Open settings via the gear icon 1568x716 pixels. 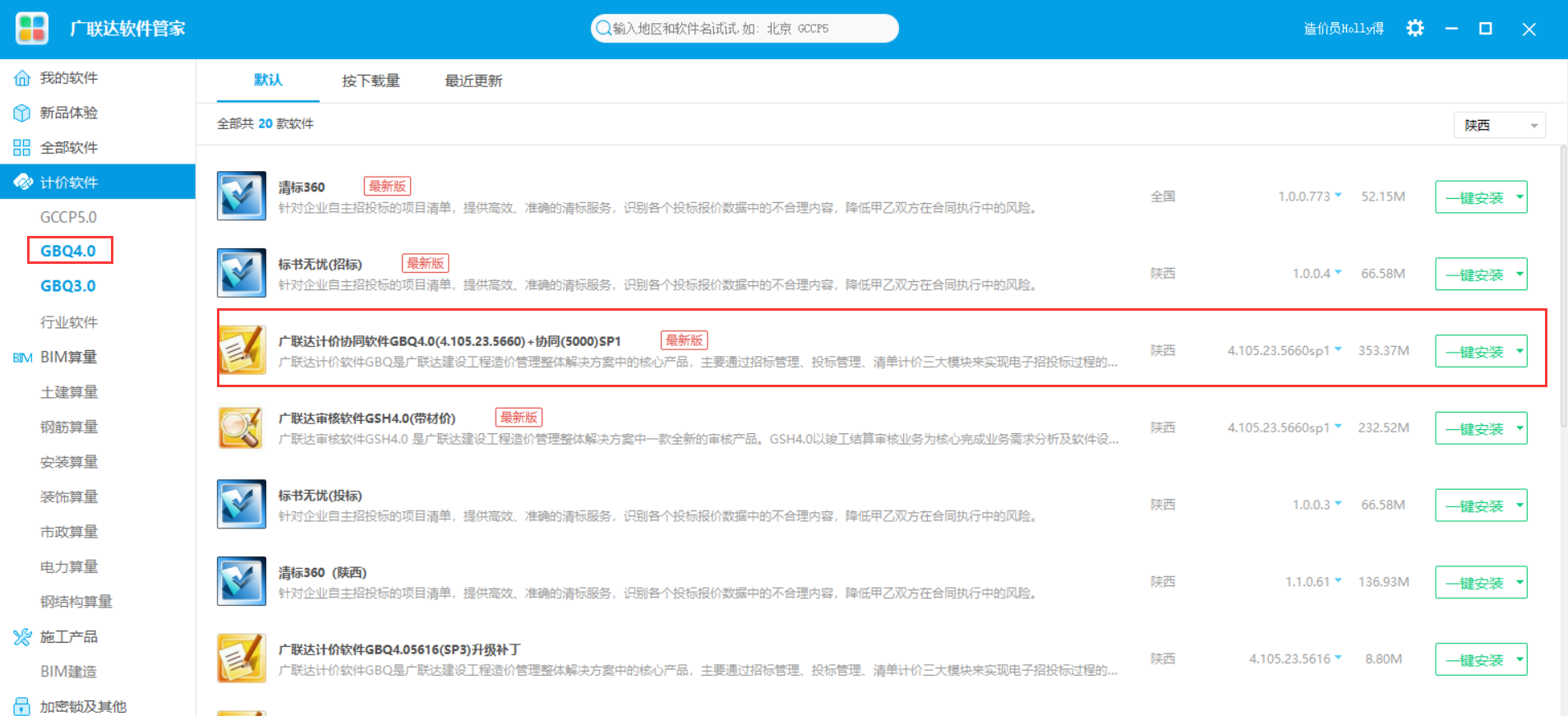pyautogui.click(x=1414, y=28)
